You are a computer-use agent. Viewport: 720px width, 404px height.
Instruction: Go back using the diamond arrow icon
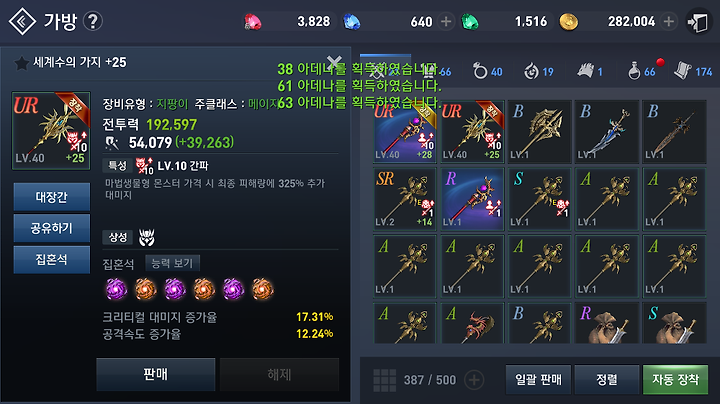coord(22,22)
